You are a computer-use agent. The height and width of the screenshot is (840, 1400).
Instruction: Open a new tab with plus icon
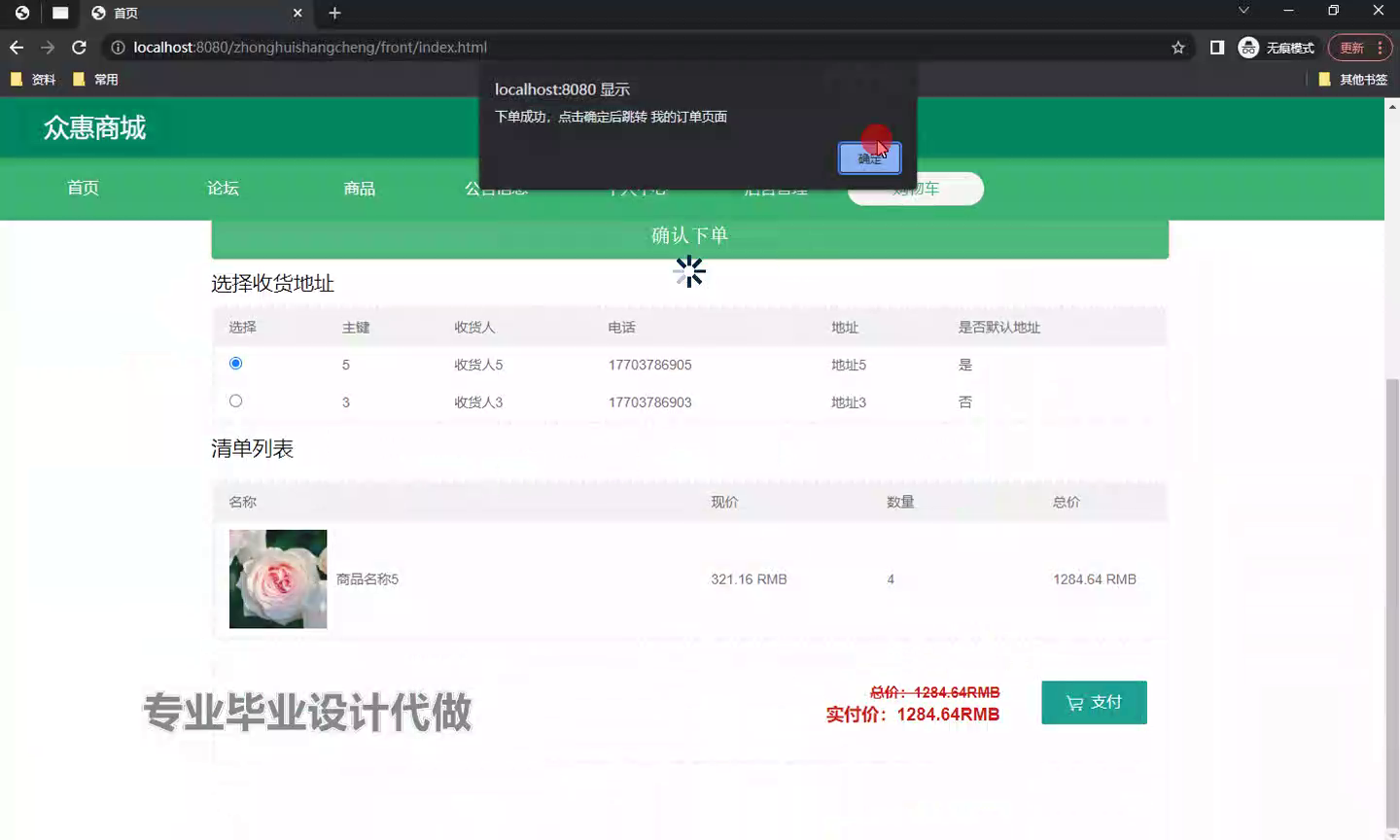pos(334,13)
